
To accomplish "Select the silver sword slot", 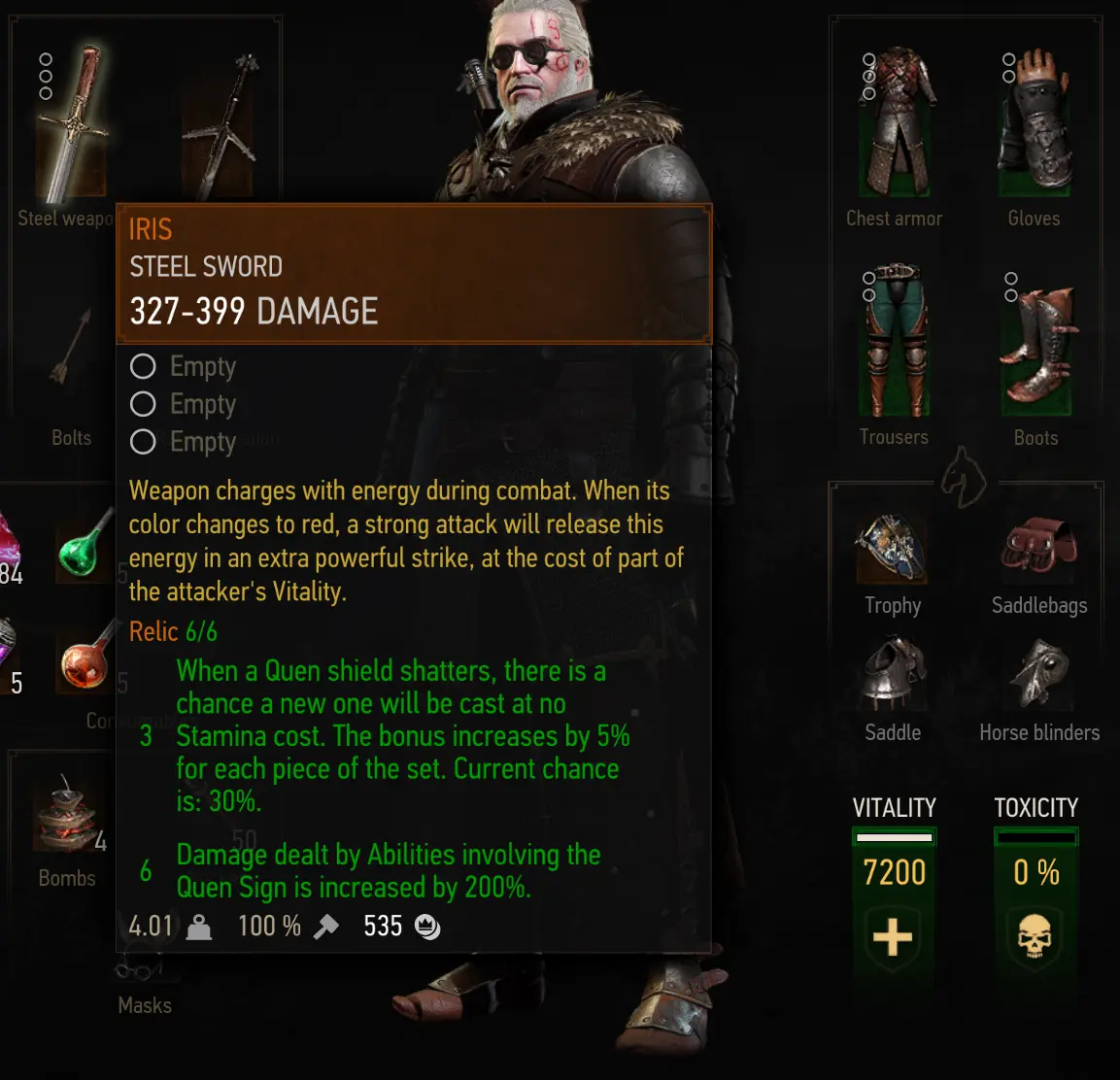I will 218,125.
